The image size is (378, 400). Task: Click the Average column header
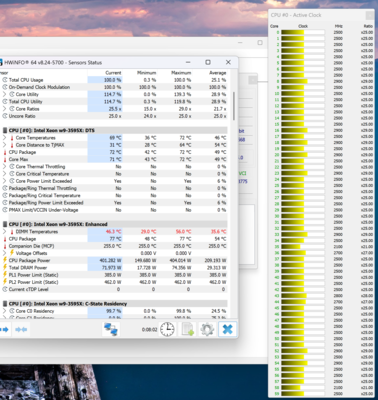coord(217,73)
